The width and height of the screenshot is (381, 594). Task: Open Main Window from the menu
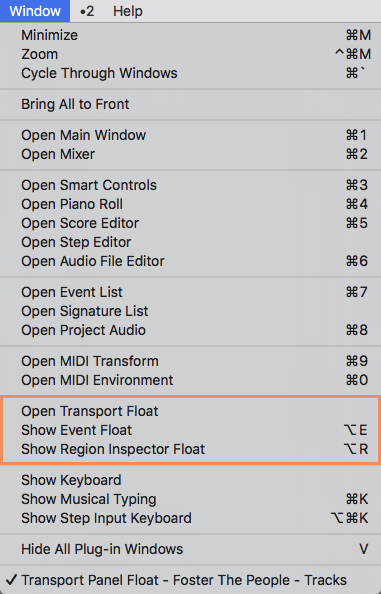(190, 135)
